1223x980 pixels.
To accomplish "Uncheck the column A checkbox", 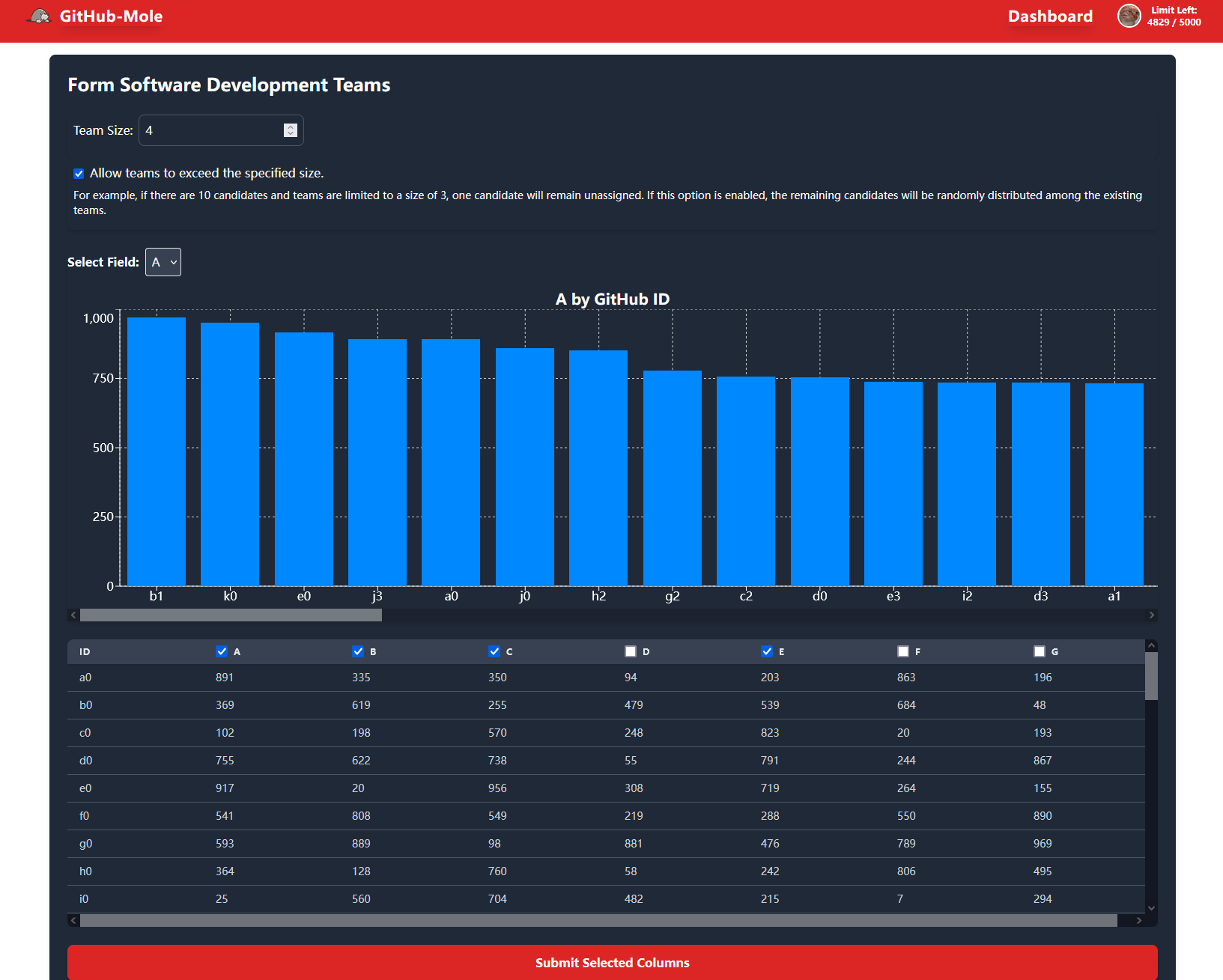I will click(x=222, y=651).
